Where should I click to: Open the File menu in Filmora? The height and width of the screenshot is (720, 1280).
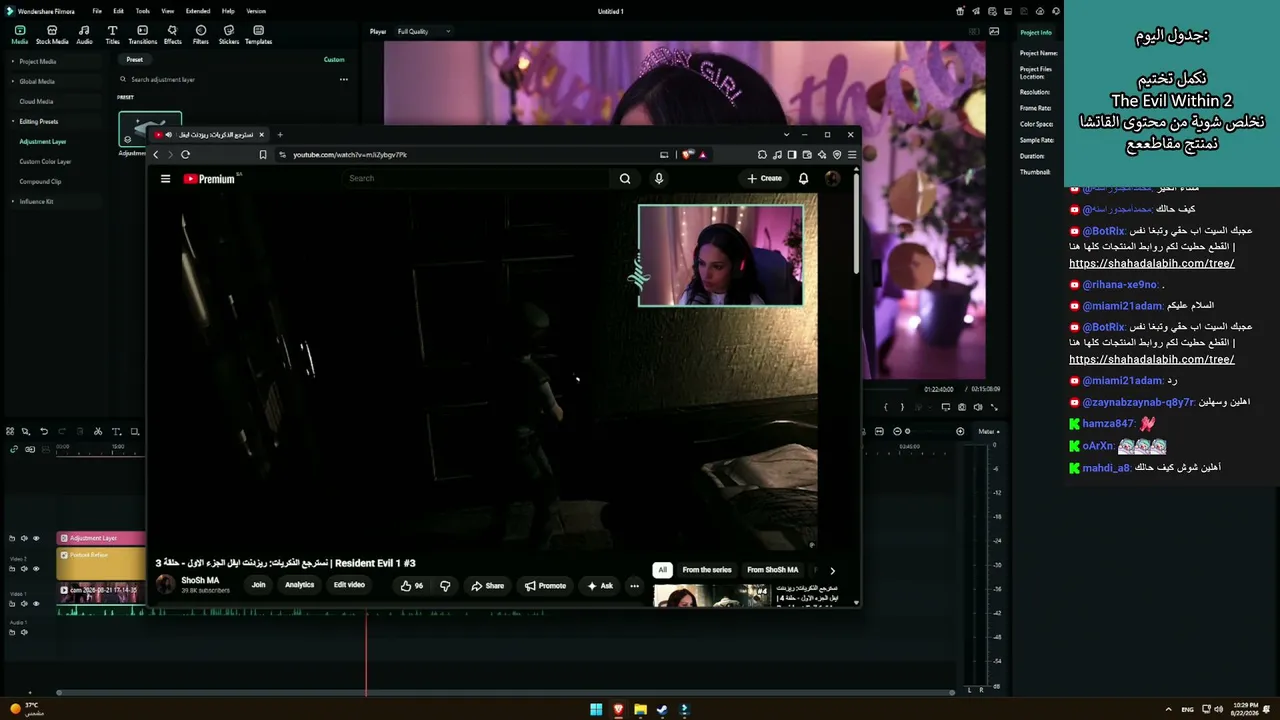pos(97,11)
